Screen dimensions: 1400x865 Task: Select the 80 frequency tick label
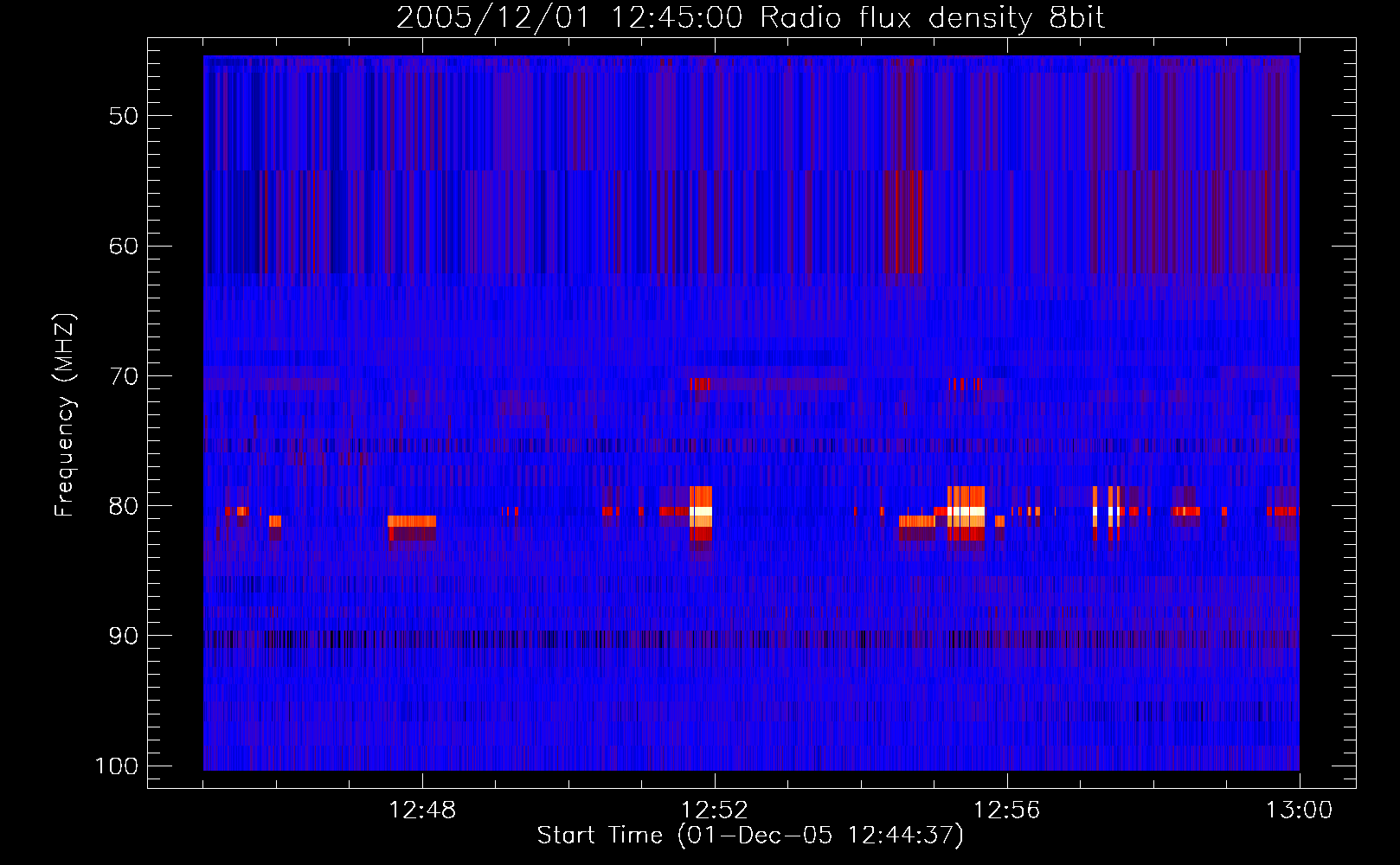click(124, 506)
